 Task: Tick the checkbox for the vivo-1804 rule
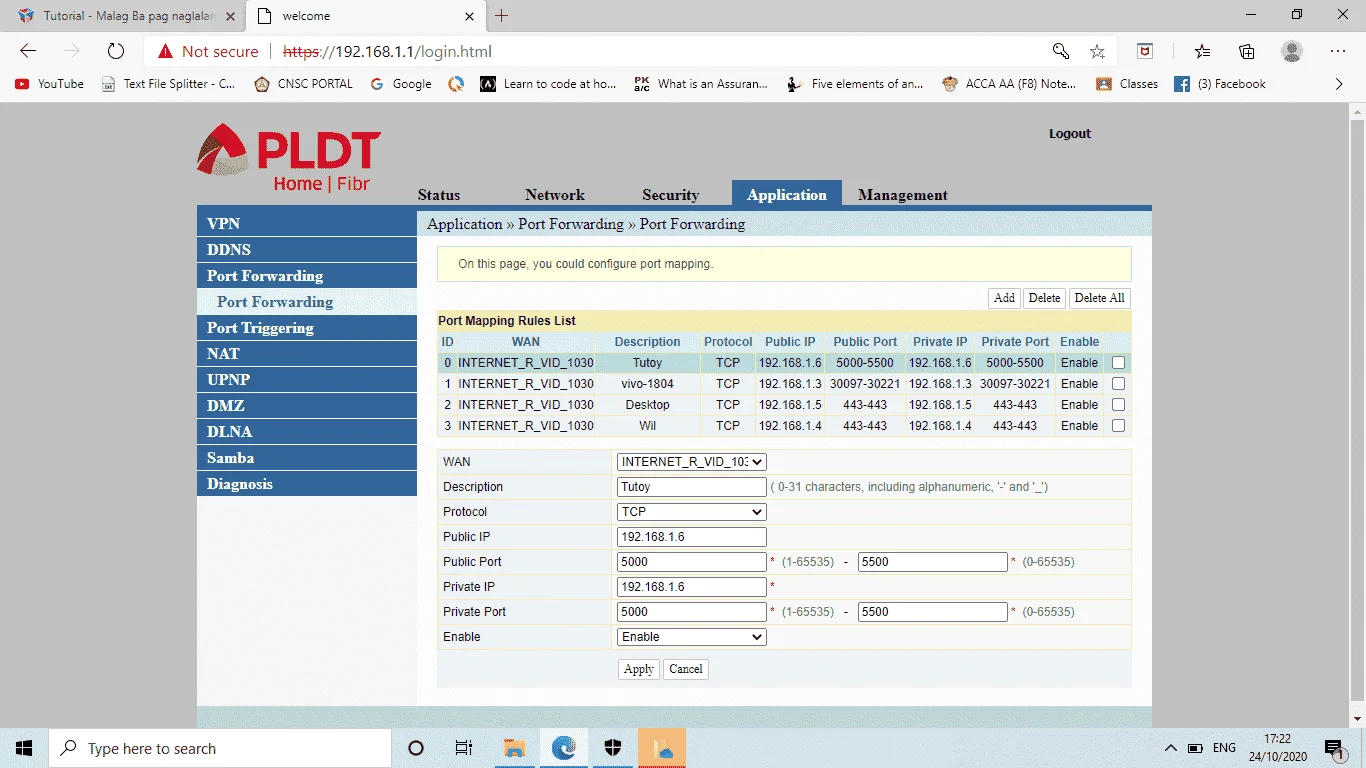click(1118, 384)
